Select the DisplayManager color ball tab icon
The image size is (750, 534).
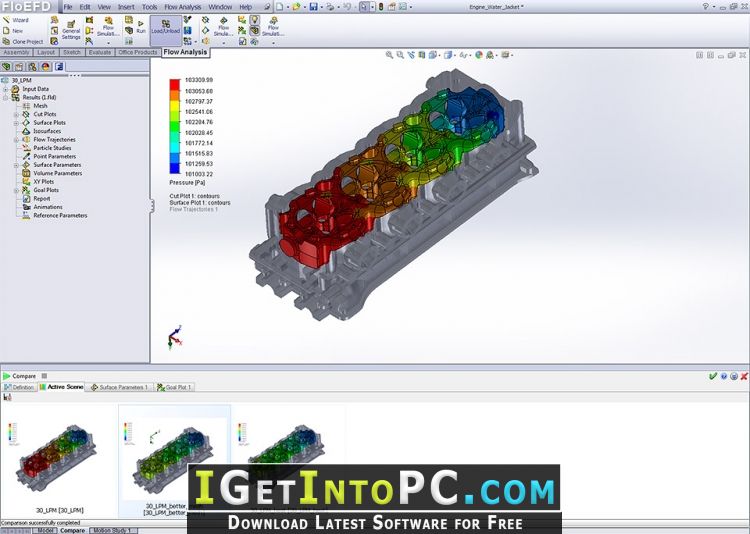coord(45,67)
